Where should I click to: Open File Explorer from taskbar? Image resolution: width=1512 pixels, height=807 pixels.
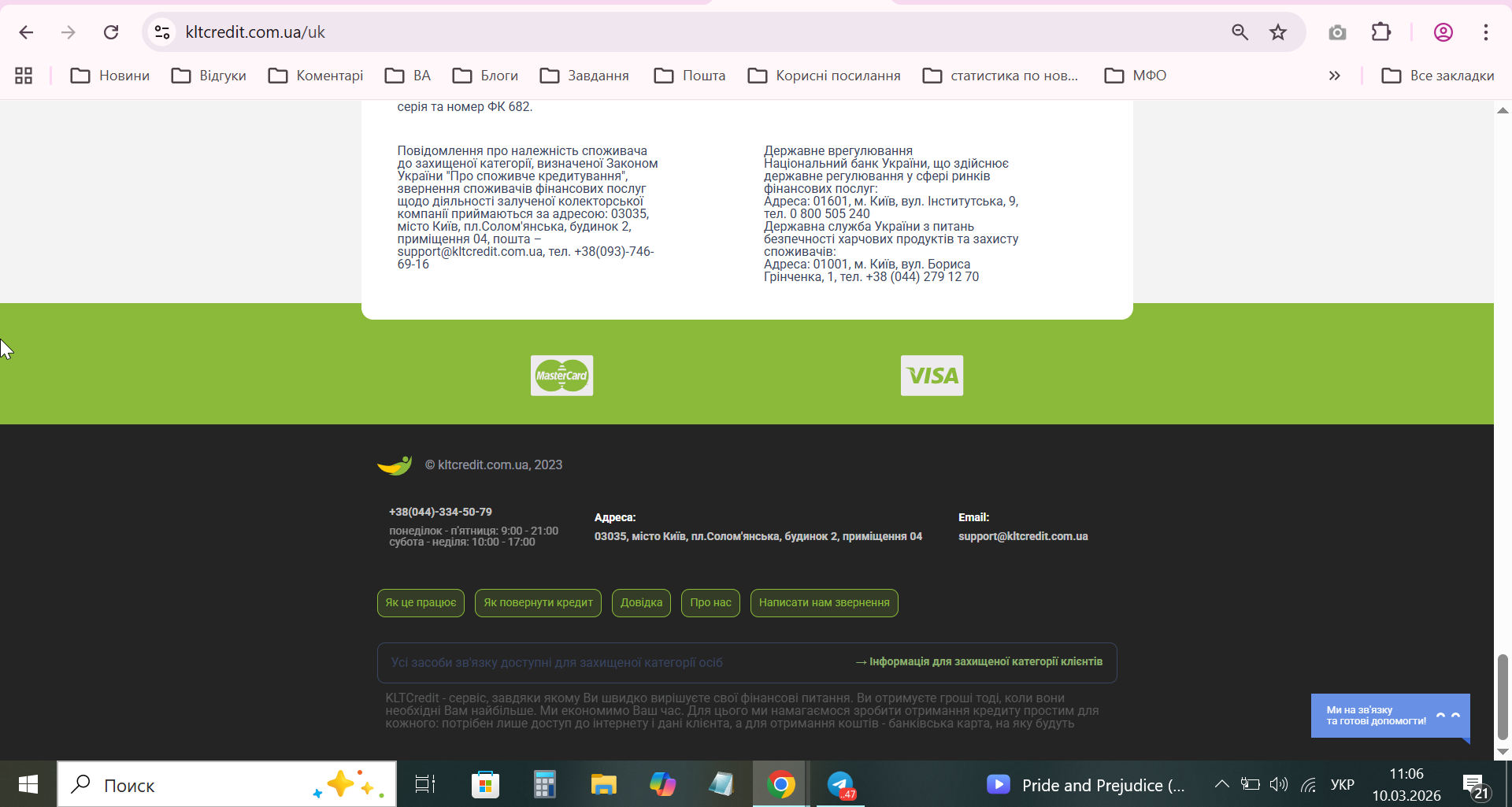pyautogui.click(x=603, y=784)
